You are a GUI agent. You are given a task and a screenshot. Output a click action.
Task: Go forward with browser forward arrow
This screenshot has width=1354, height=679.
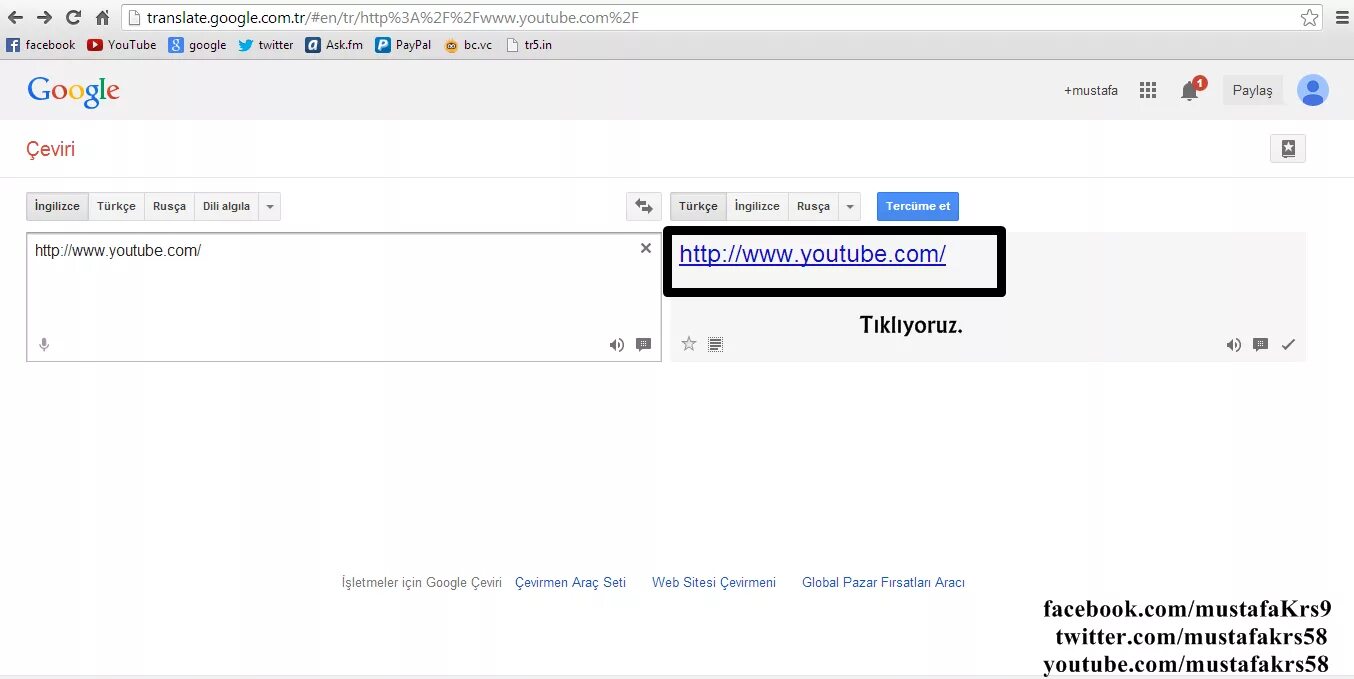coord(44,17)
